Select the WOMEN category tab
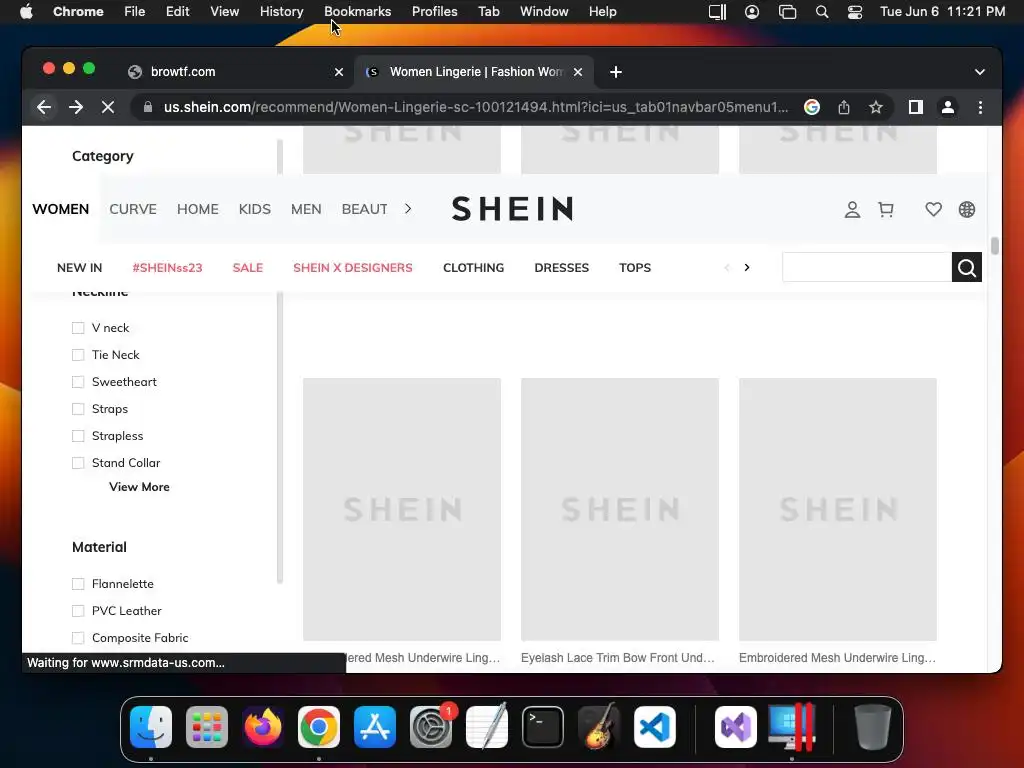The width and height of the screenshot is (1024, 768). coord(61,209)
